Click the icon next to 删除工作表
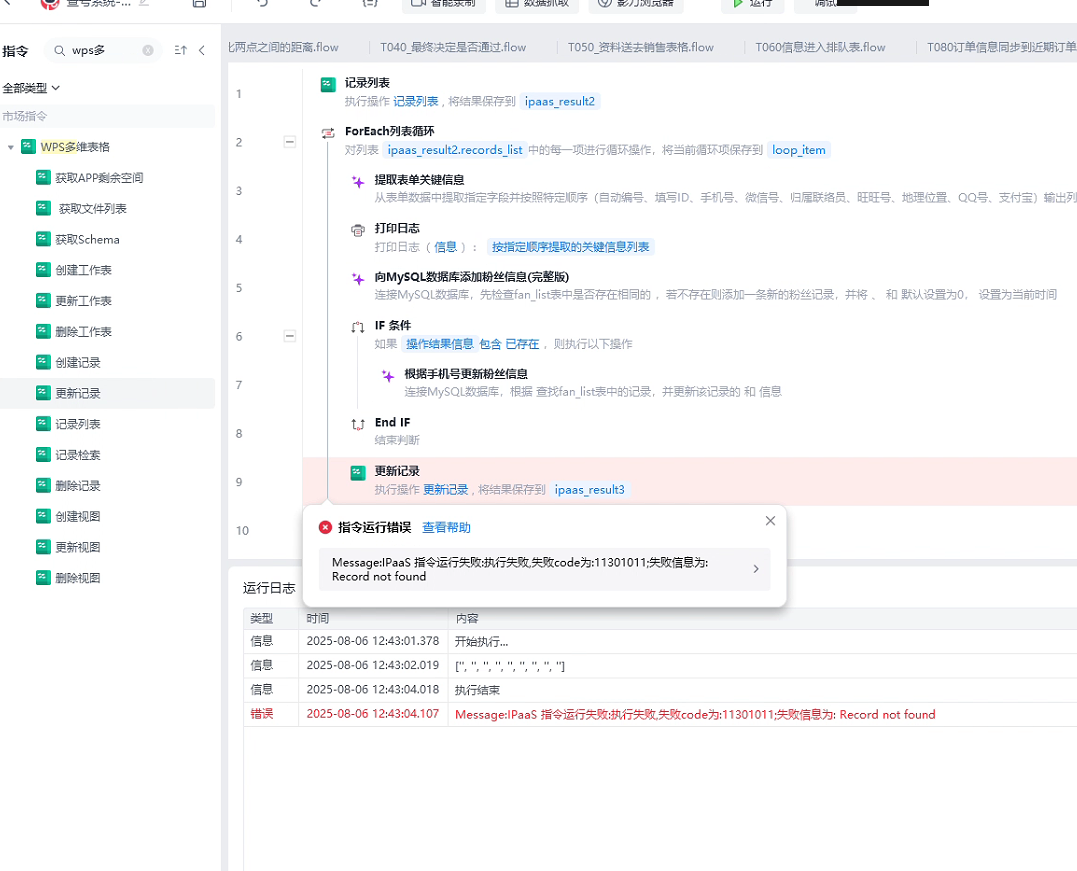This screenshot has width=1077, height=871. pyautogui.click(x=43, y=331)
